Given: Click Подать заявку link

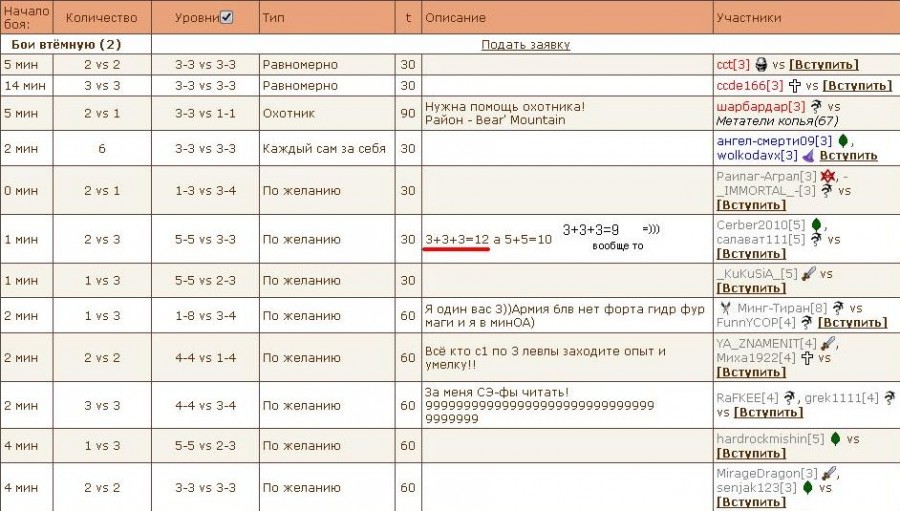Looking at the screenshot, I should point(525,45).
